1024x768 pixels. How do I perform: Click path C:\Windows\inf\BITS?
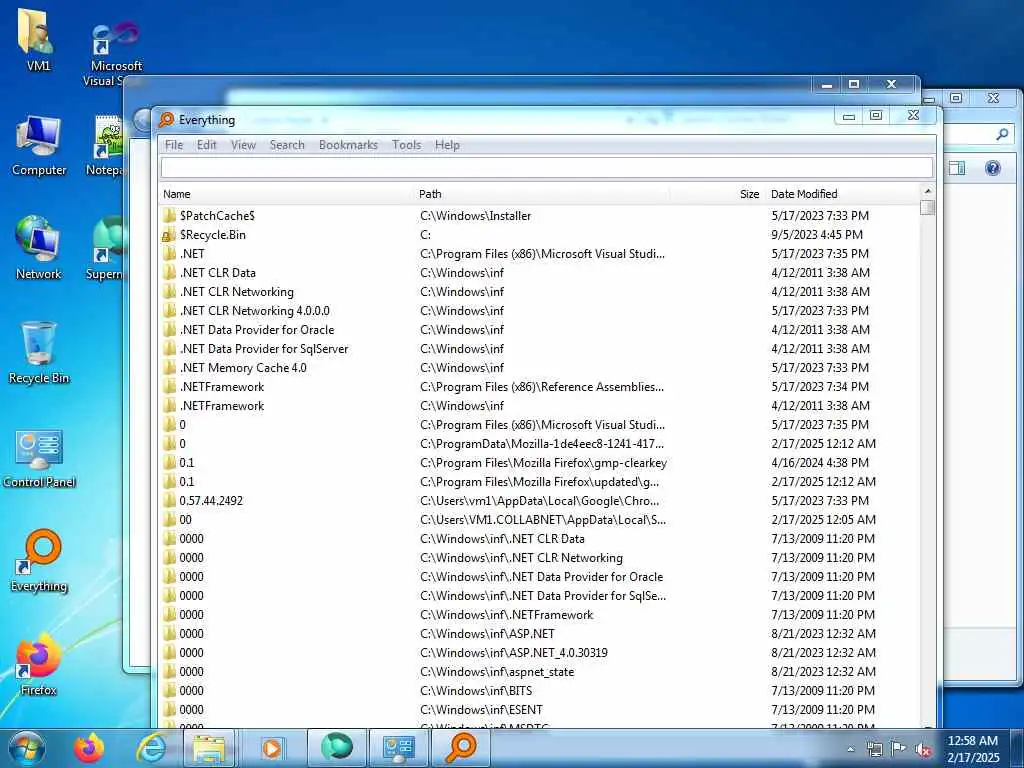point(476,690)
